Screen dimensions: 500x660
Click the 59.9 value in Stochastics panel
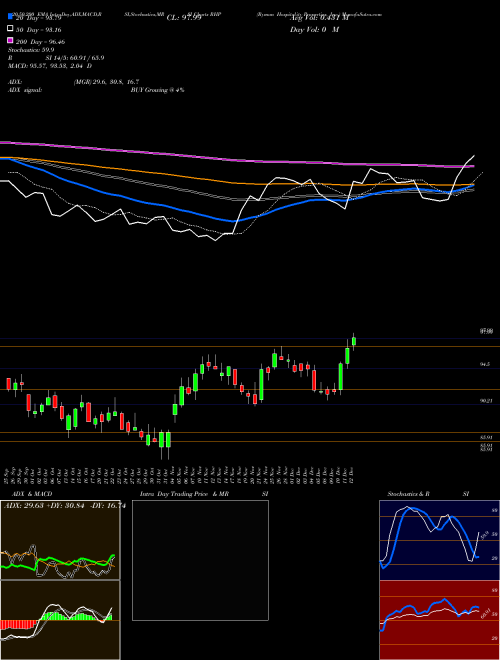point(484,535)
